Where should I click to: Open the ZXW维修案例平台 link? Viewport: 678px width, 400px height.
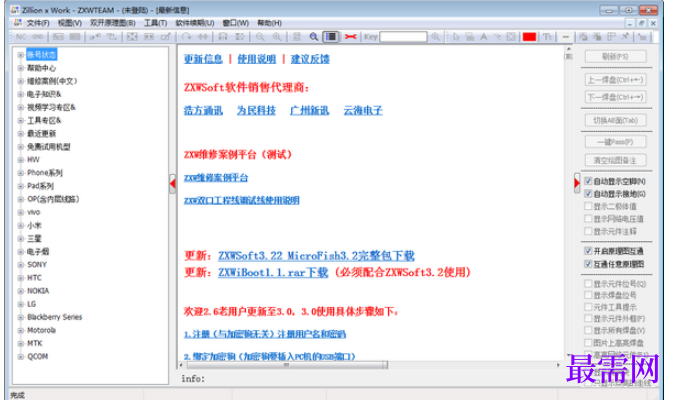(x=216, y=178)
